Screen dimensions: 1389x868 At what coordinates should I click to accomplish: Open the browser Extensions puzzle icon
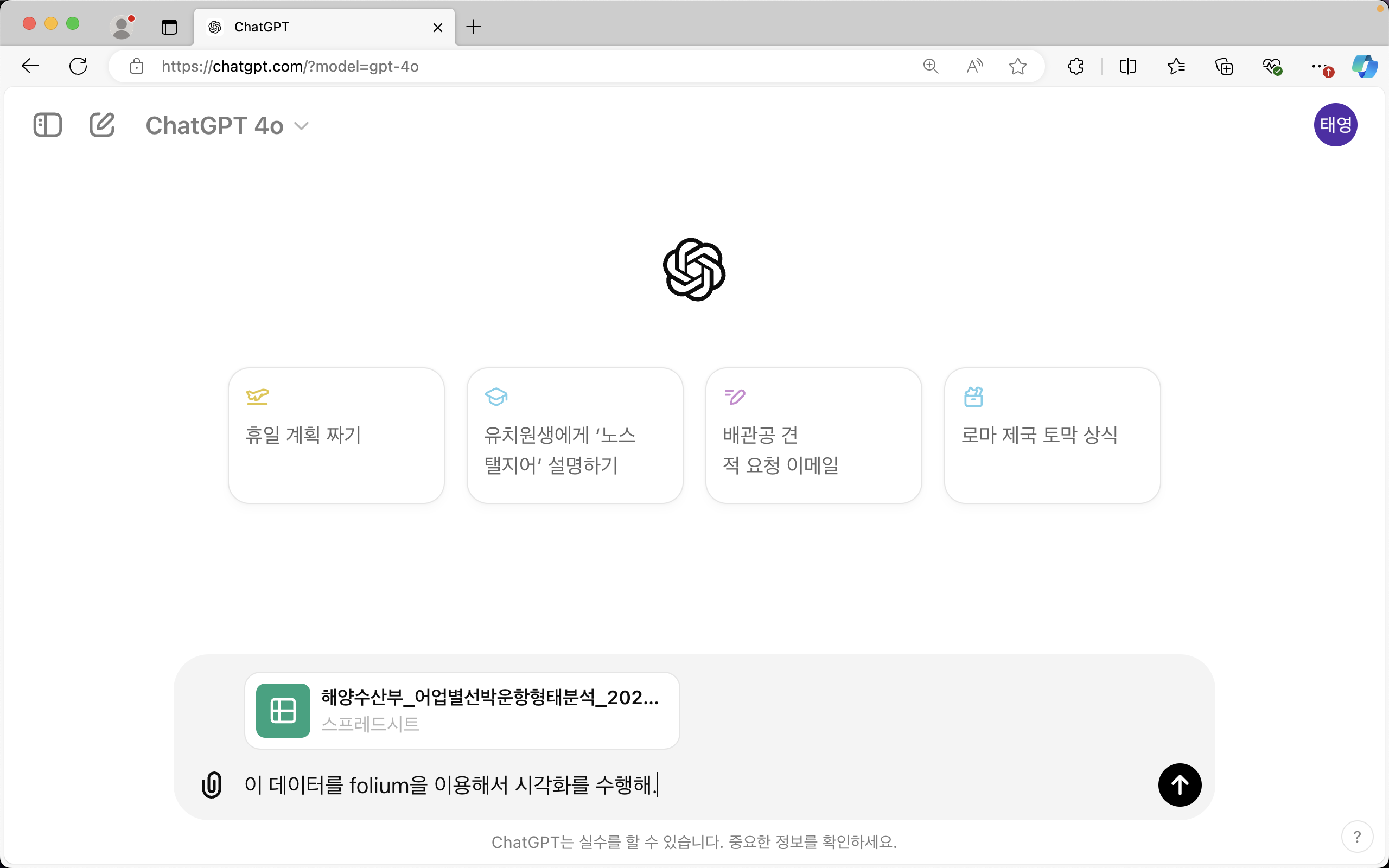[1075, 67]
